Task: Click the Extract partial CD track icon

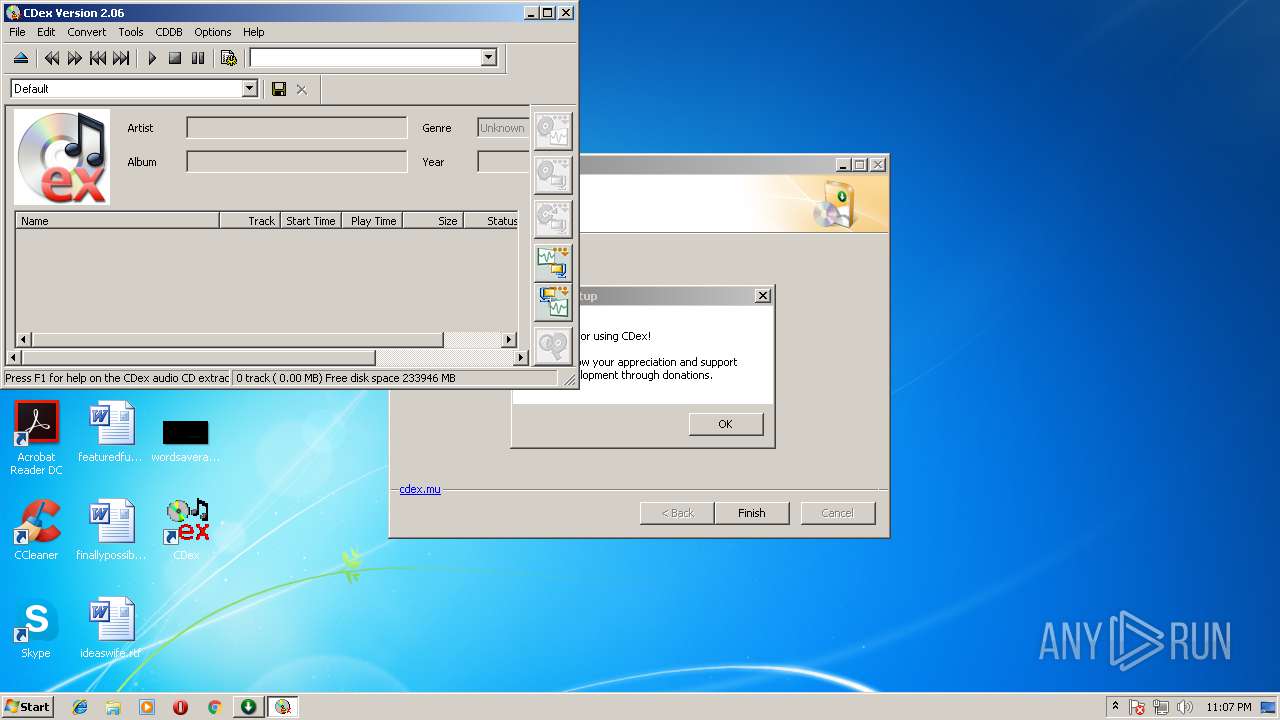Action: pyautogui.click(x=552, y=218)
